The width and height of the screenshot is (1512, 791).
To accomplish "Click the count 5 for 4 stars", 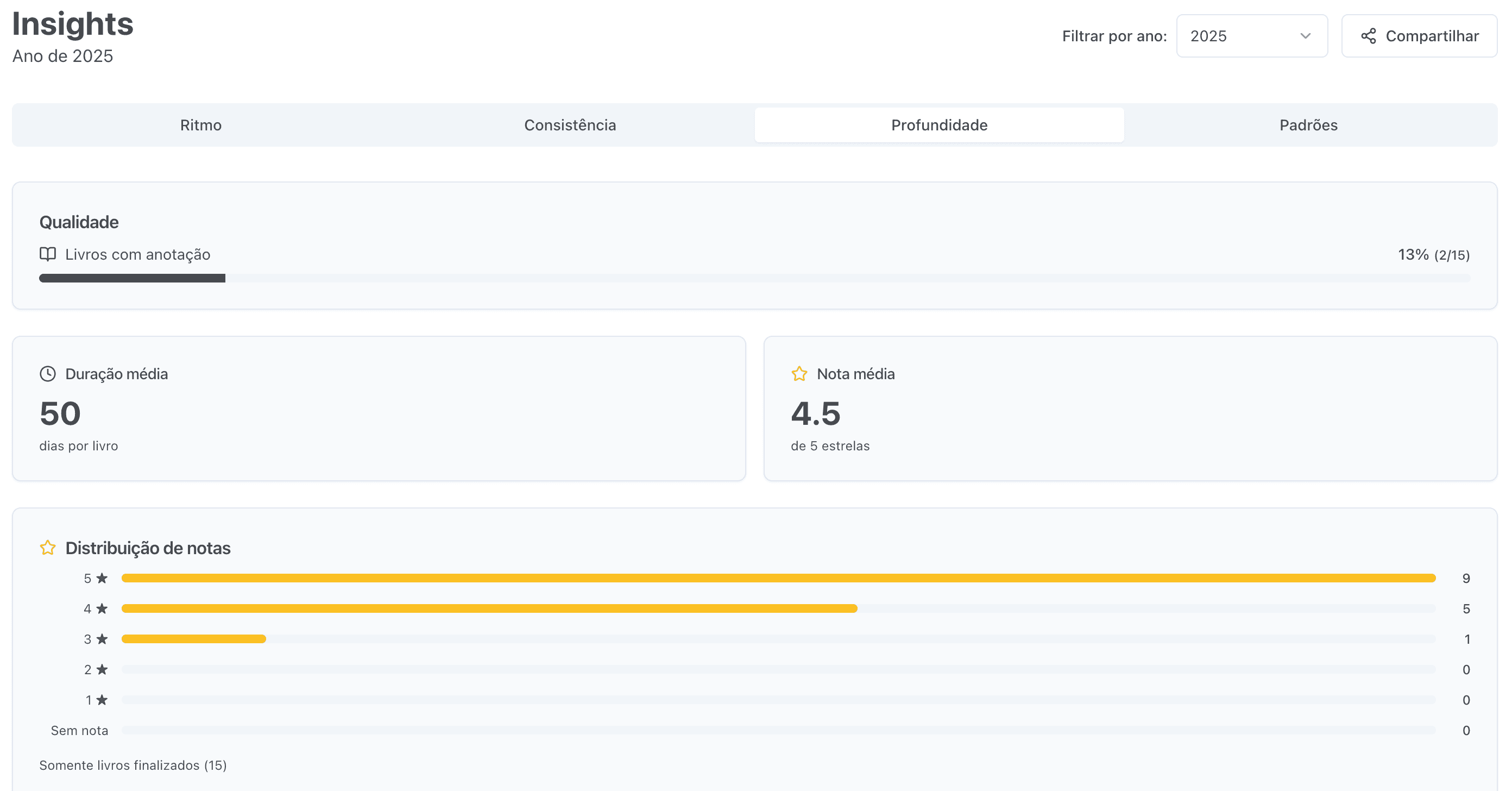I will pyautogui.click(x=1466, y=609).
